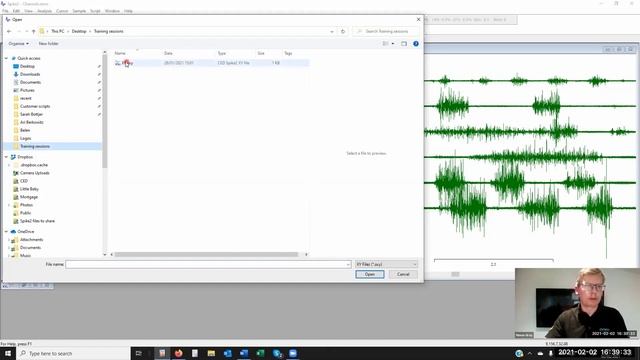
Task: Open the Photos folder under Dropbox
Action: (x=27, y=205)
